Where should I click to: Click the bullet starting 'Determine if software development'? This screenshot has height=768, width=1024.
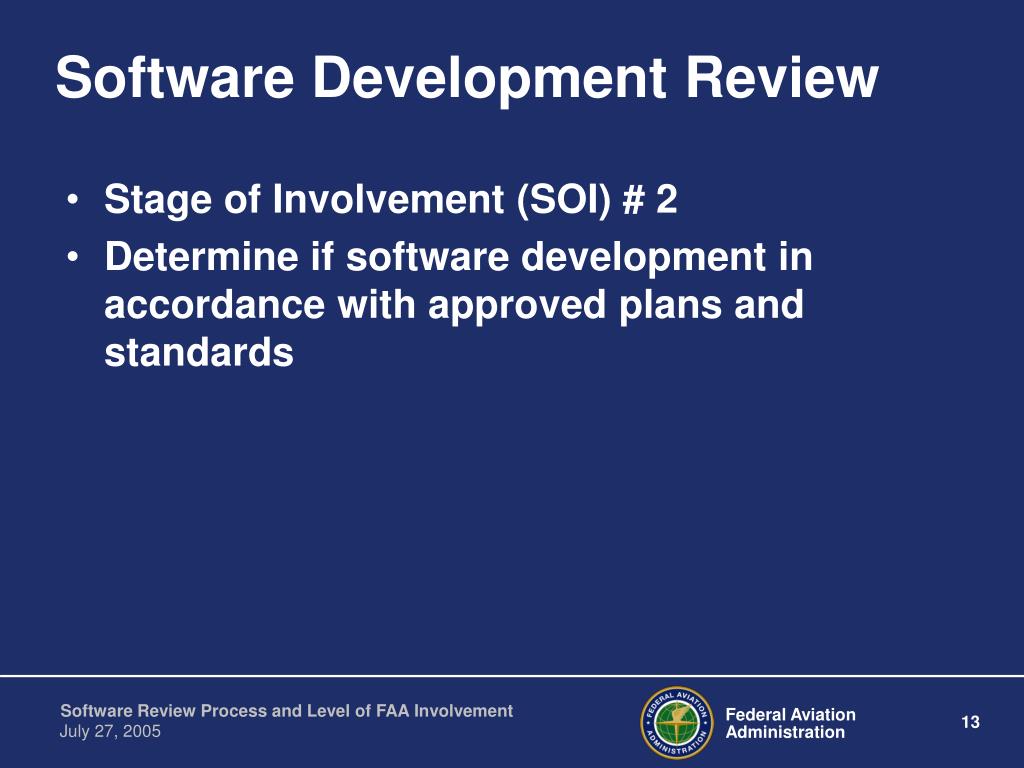[x=458, y=304]
